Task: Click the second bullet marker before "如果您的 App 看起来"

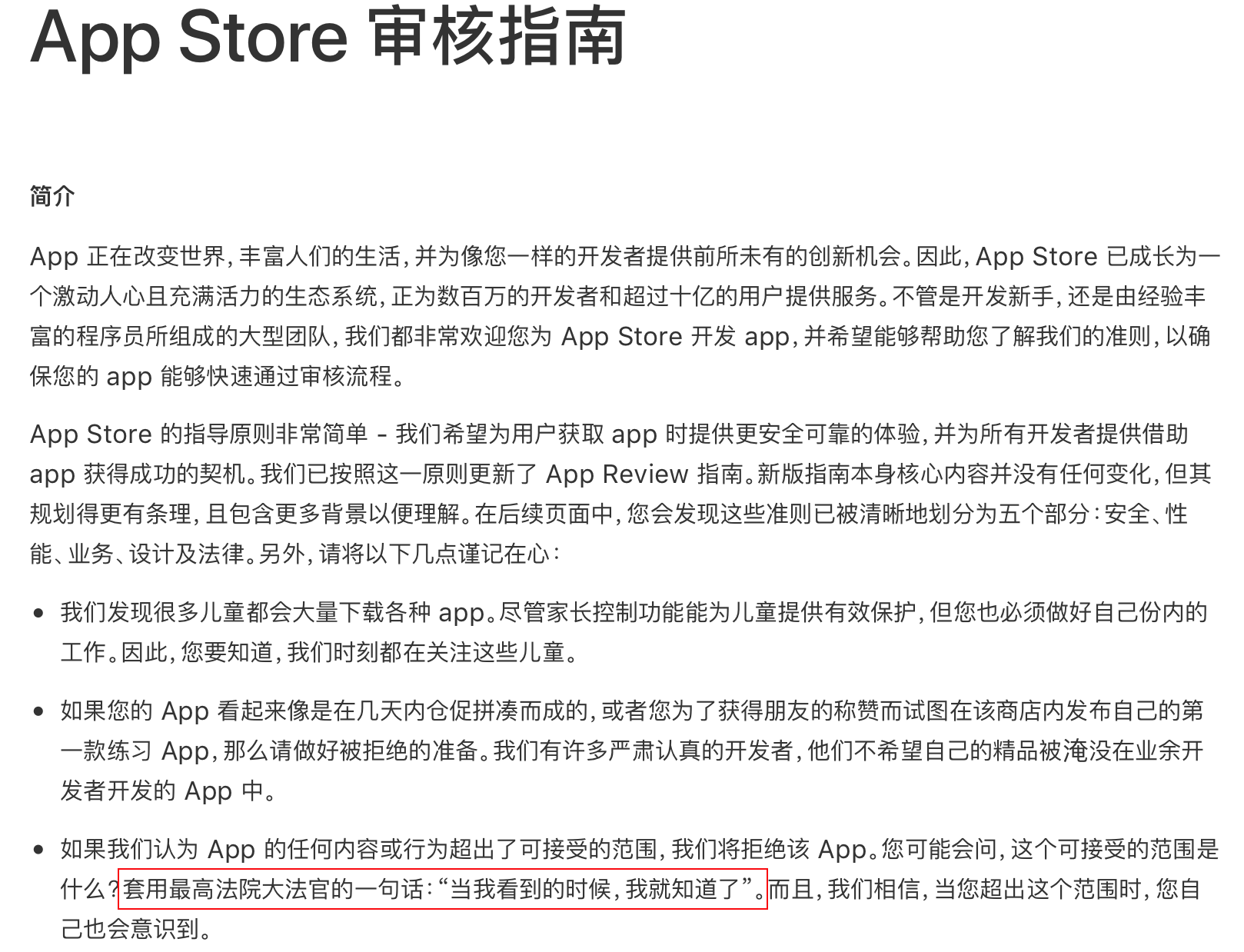Action: point(38,711)
